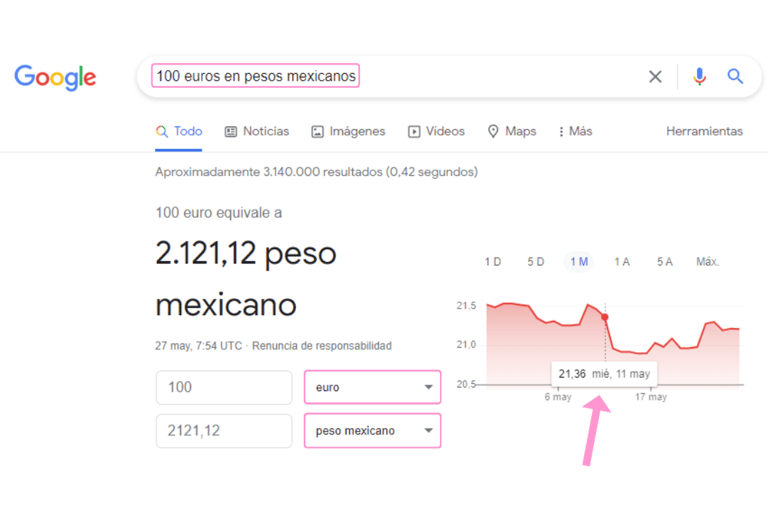
Task: Focus the amount field containing 100
Action: coord(224,387)
